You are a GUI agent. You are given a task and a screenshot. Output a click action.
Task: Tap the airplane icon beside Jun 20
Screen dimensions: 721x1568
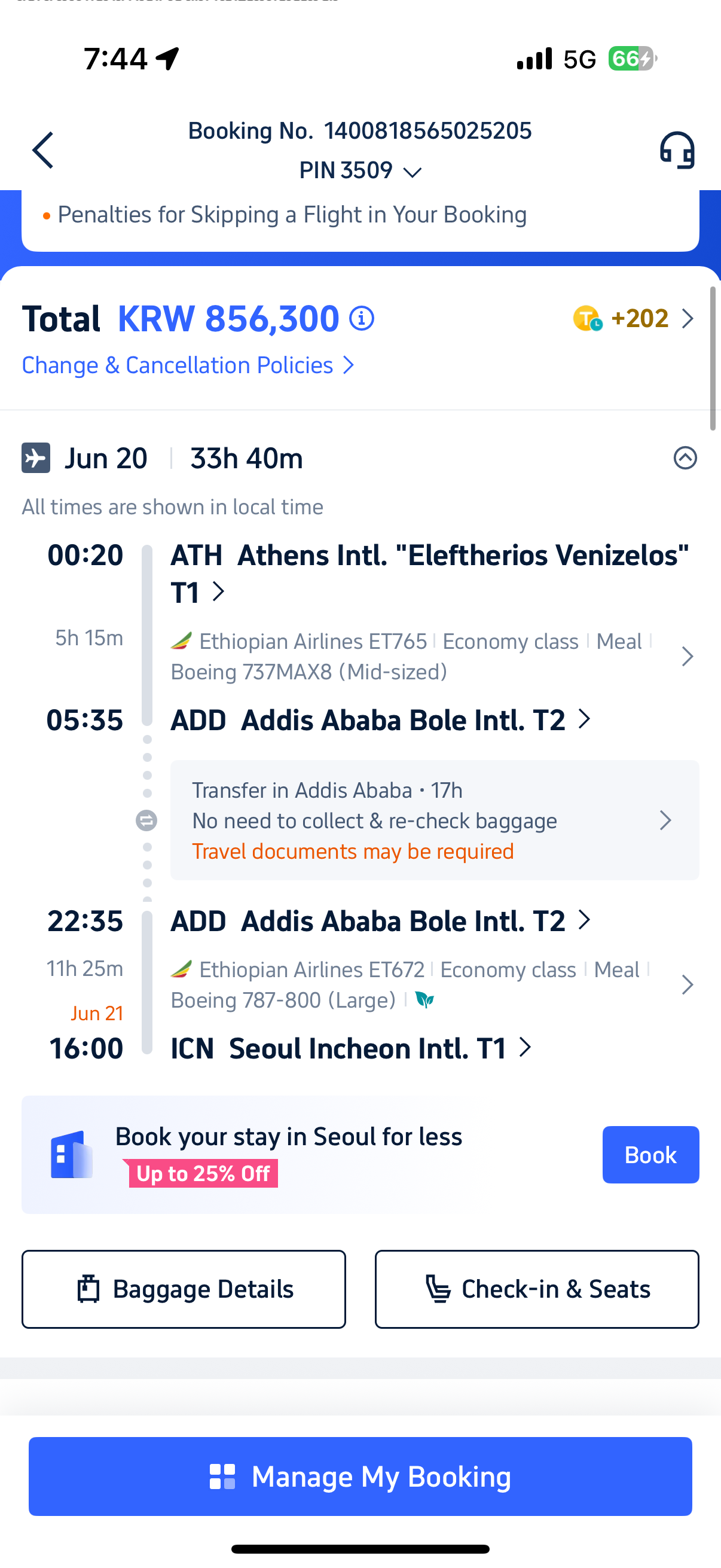coord(36,457)
